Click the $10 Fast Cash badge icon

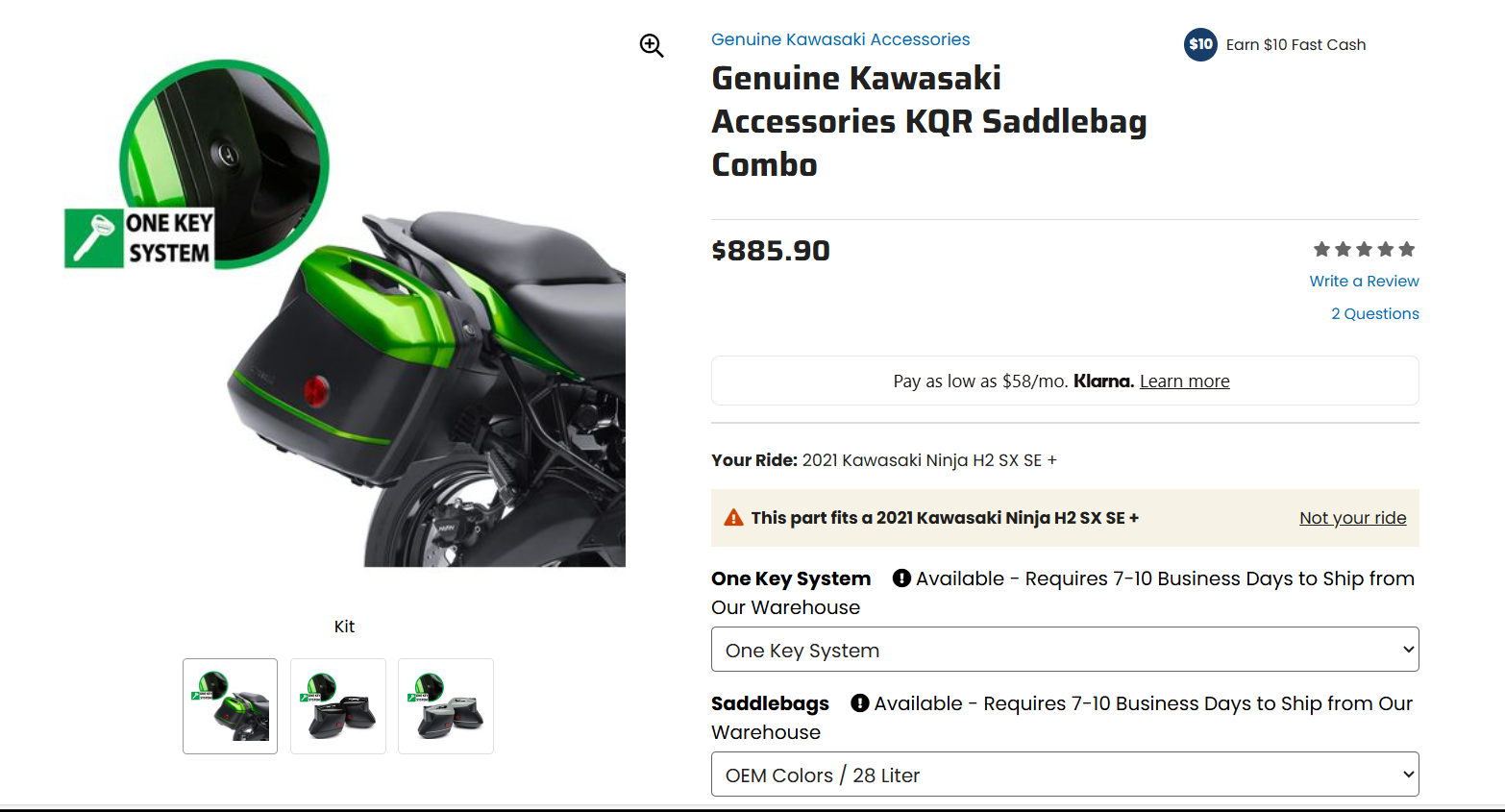coord(1200,44)
